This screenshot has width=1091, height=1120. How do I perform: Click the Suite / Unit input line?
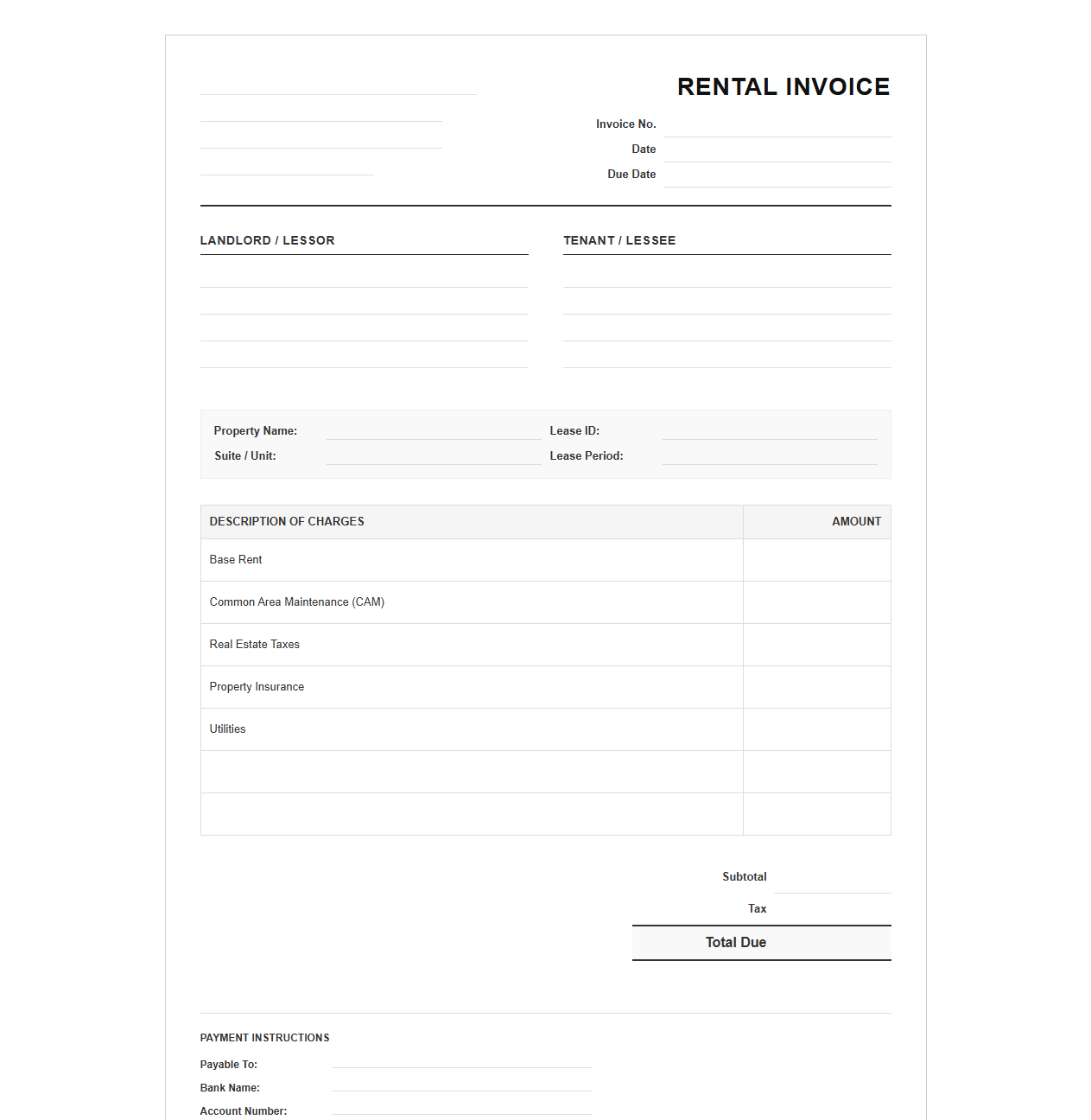tap(434, 455)
